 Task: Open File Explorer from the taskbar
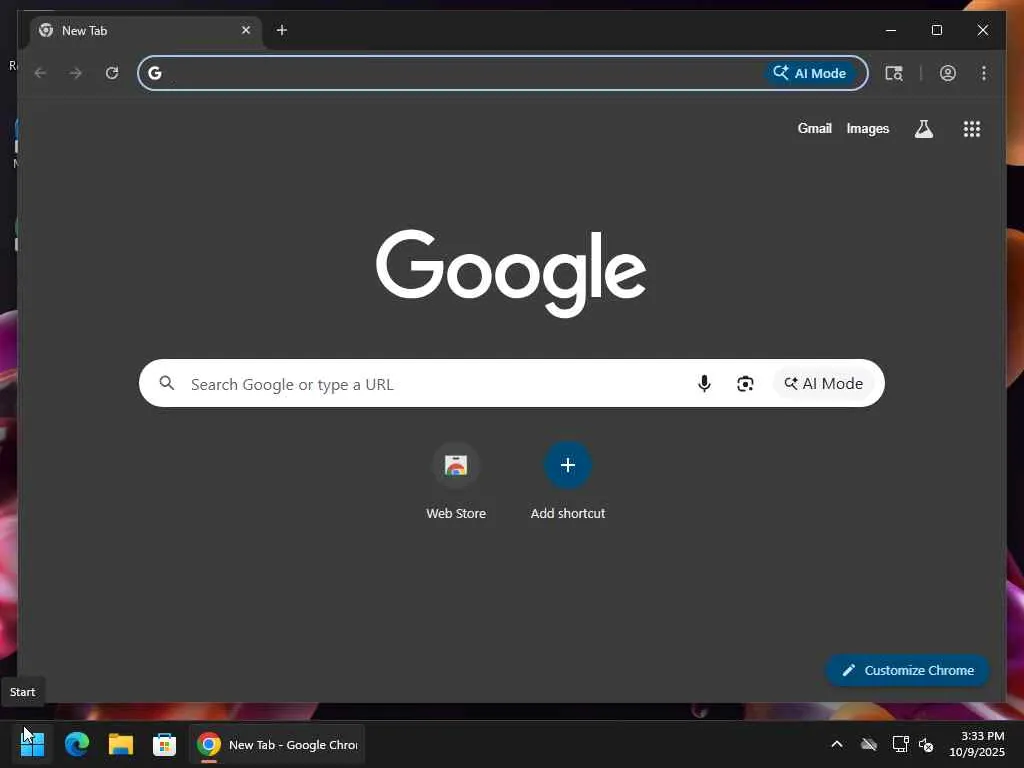point(121,744)
